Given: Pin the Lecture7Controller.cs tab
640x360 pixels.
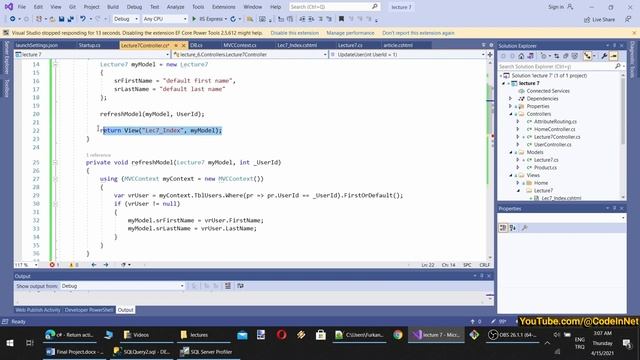Looking at the screenshot, I should pos(176,45).
